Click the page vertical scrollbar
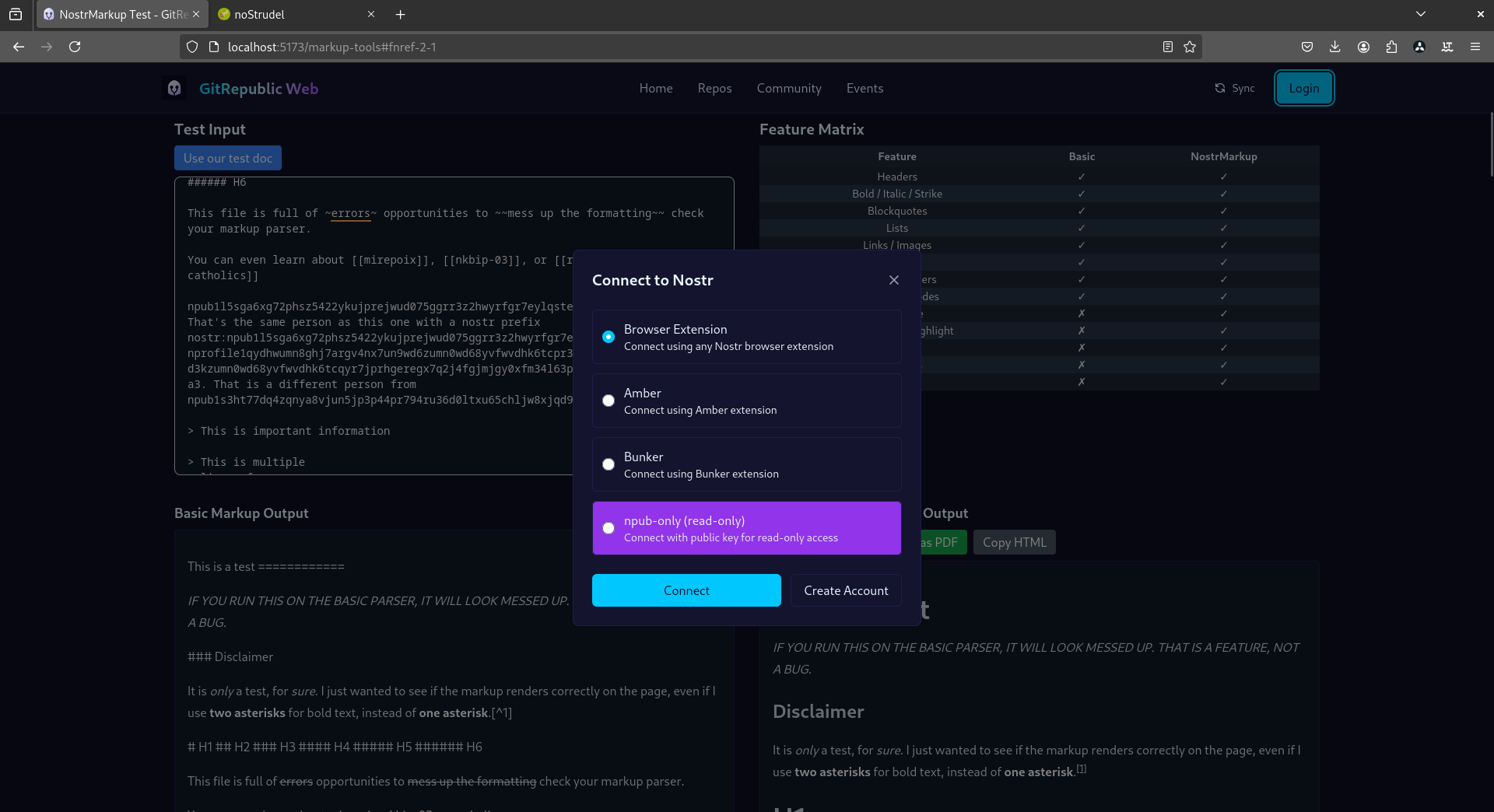Image resolution: width=1494 pixels, height=812 pixels. (x=1491, y=145)
